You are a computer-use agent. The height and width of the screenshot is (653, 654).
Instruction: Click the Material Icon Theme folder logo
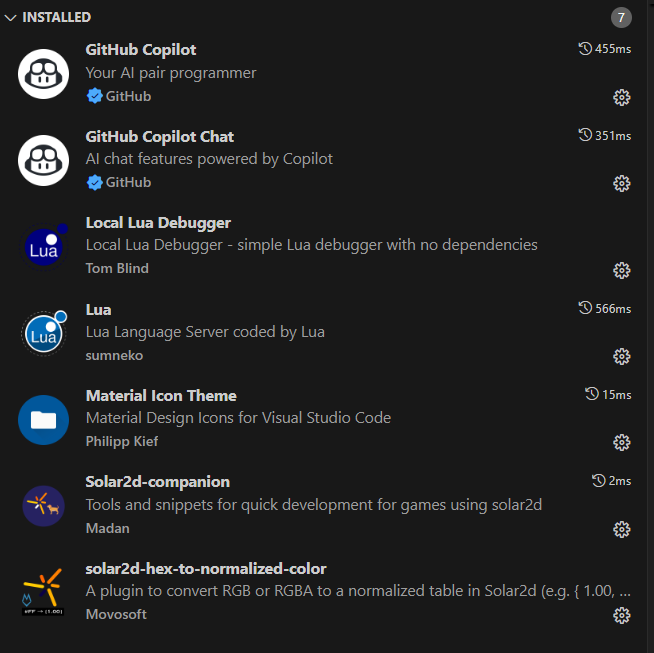(x=43, y=420)
